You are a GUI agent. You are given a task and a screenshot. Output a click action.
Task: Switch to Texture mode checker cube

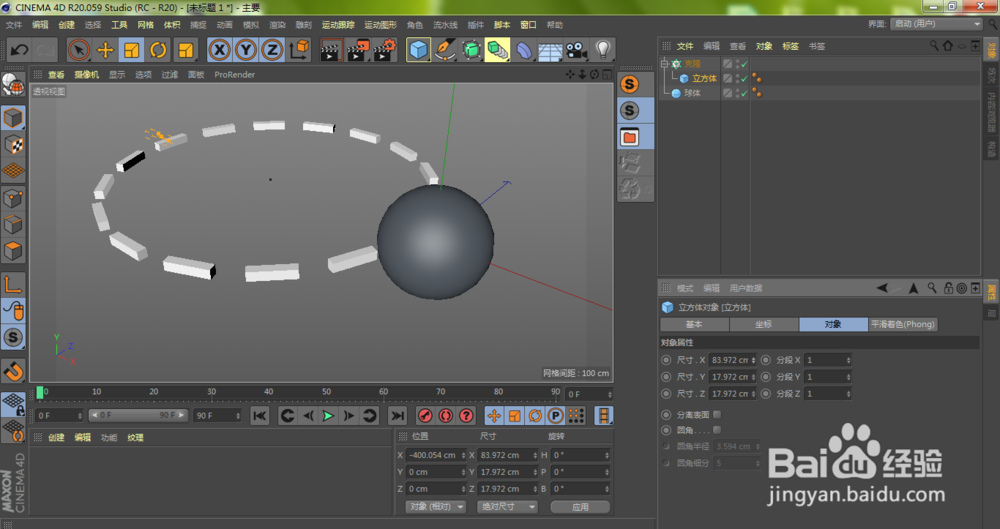tap(13, 145)
